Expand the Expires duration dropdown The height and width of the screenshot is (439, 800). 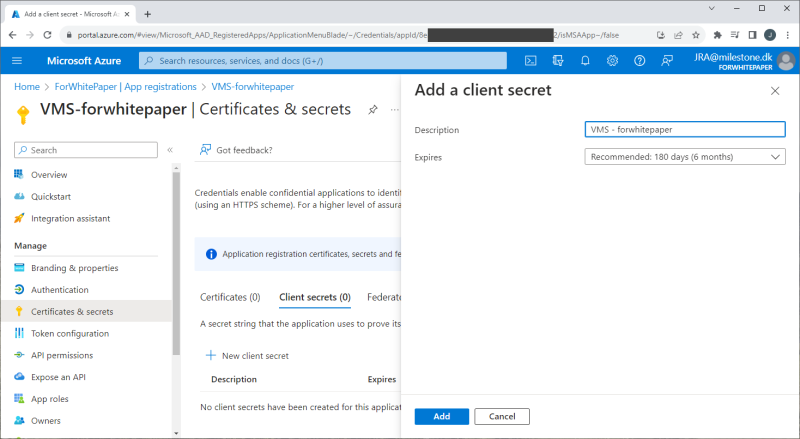pyautogui.click(x=685, y=157)
